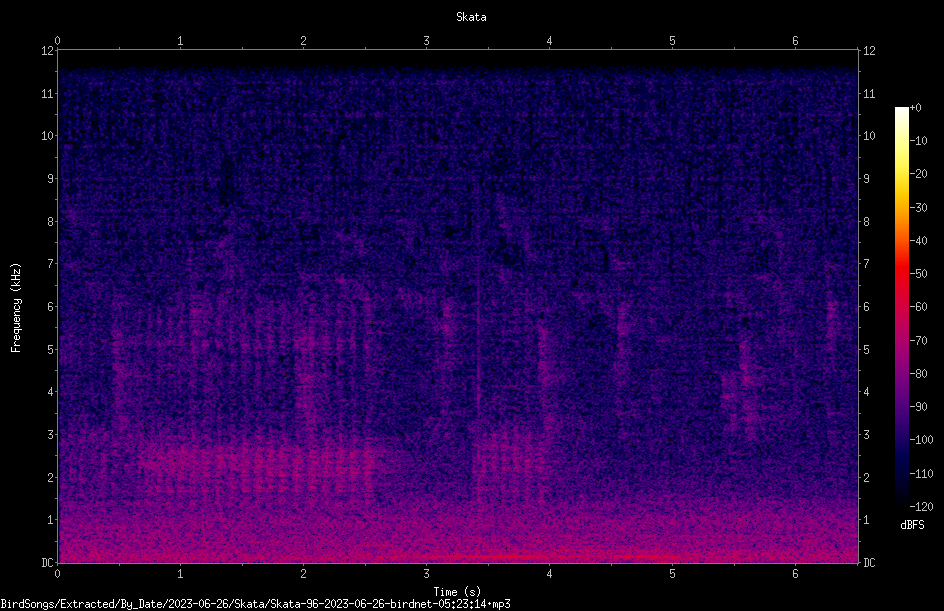Click the "-100" color scale label

click(922, 440)
